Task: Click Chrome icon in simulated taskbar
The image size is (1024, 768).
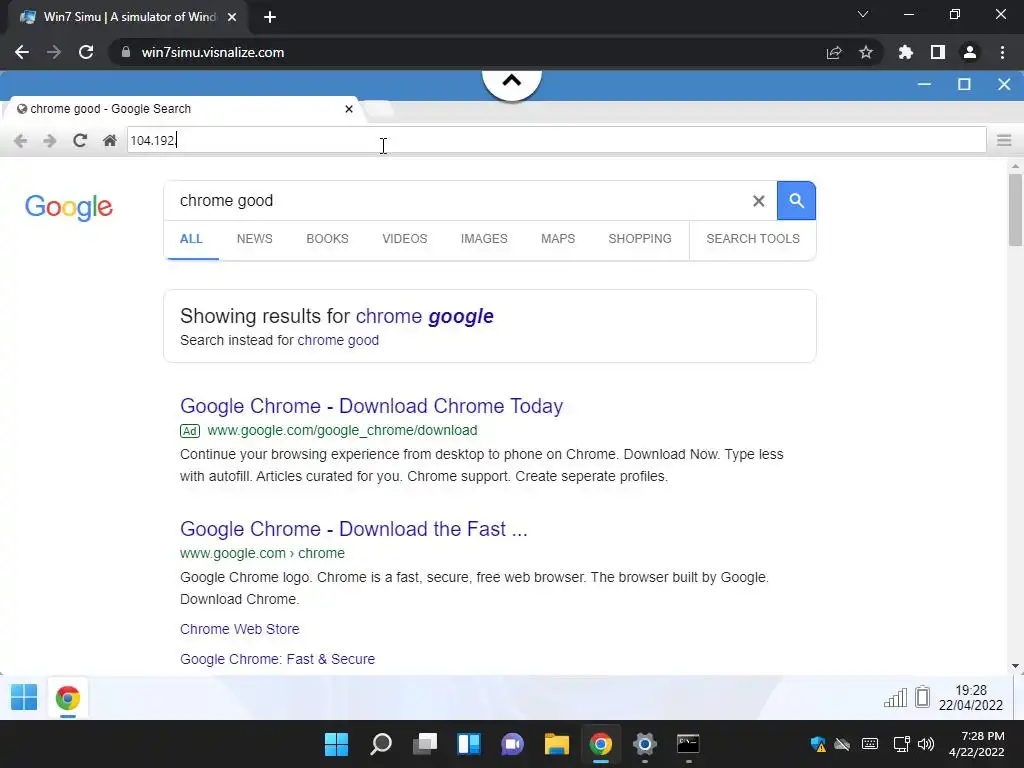Action: coord(68,698)
